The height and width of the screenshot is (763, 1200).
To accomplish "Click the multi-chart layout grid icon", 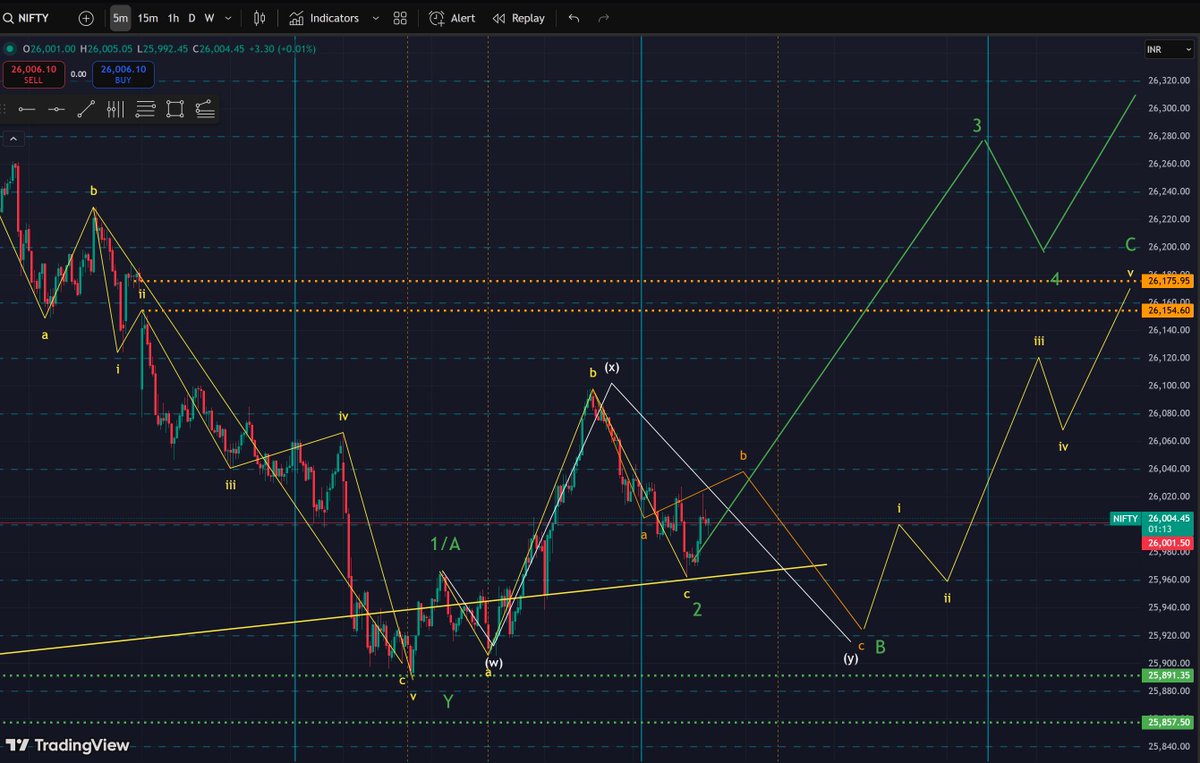I will [x=398, y=18].
